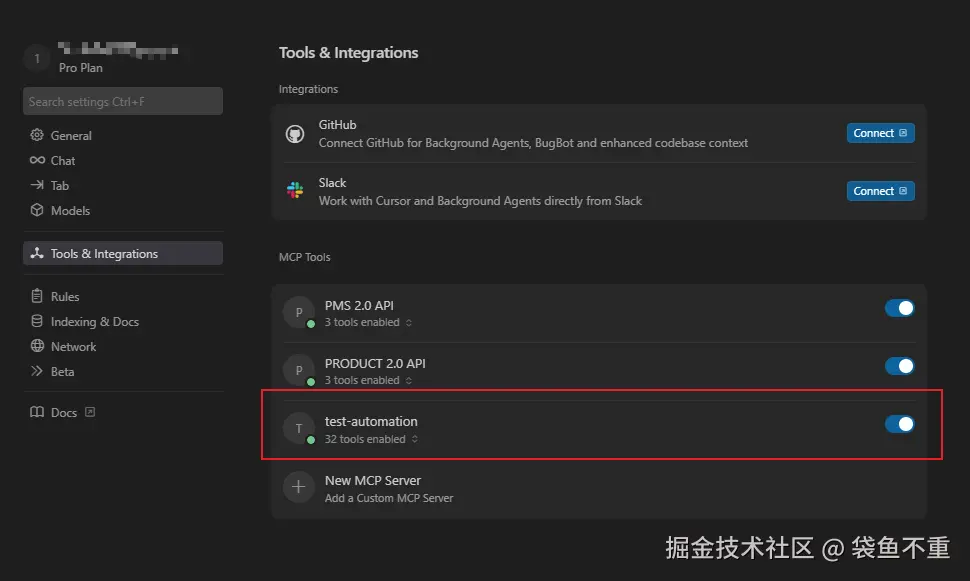
Task: Turn off the PRODUCT 2.0 API switch
Action: click(x=899, y=366)
